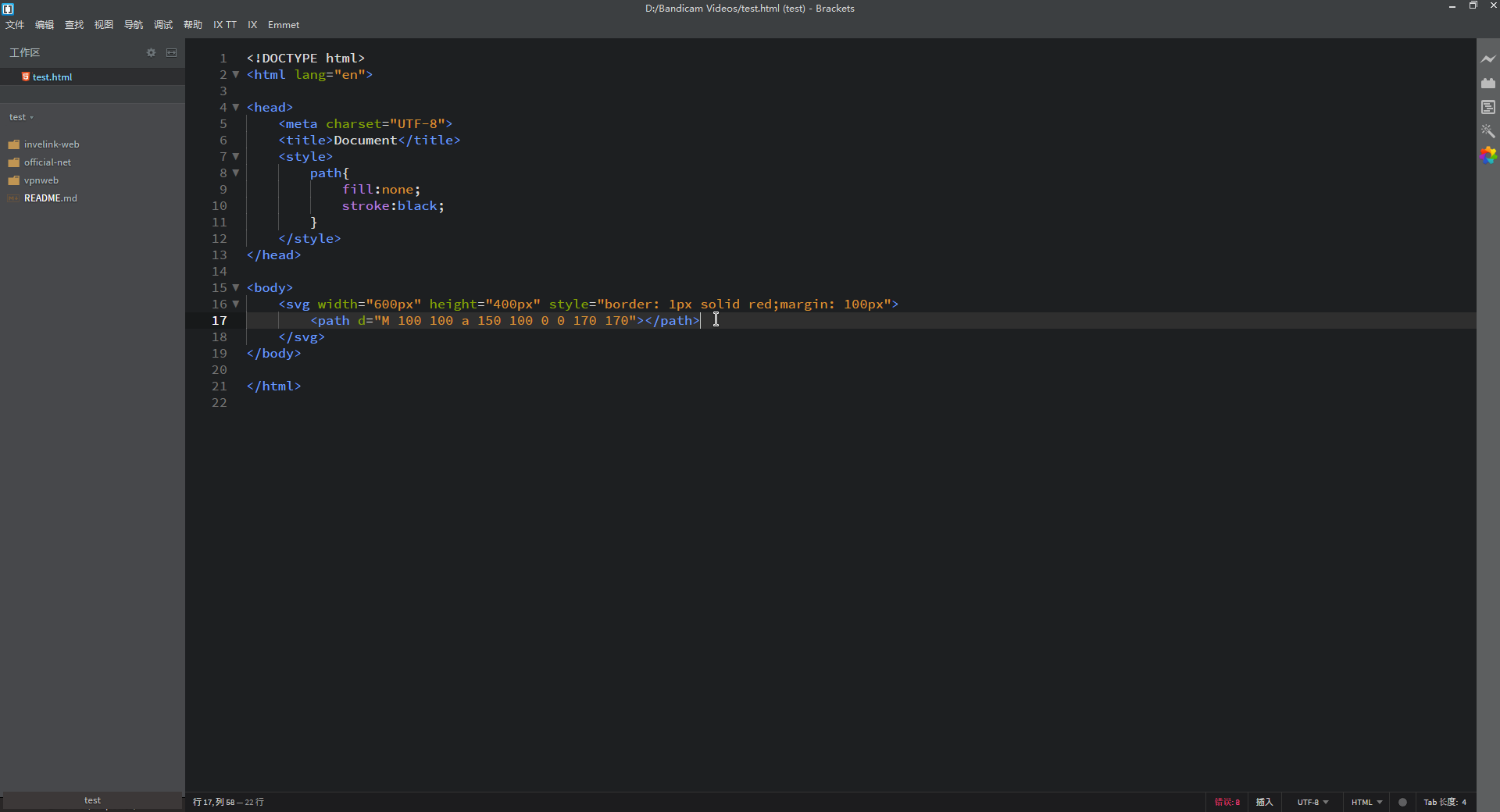1500x812 pixels.
Task: Open the invelink-web folder
Action: coord(52,144)
